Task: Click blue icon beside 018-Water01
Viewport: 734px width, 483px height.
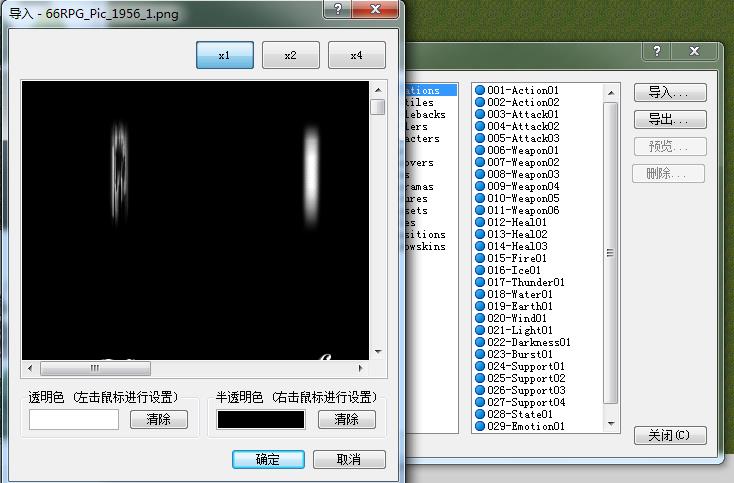Action: coord(480,294)
